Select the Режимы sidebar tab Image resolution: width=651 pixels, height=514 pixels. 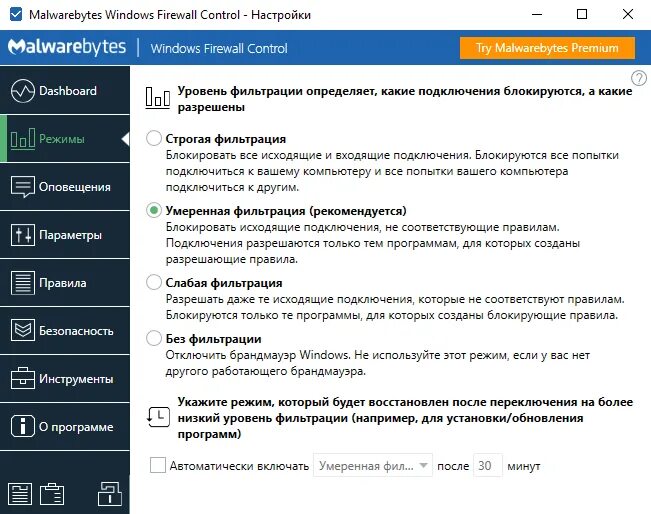(x=65, y=139)
